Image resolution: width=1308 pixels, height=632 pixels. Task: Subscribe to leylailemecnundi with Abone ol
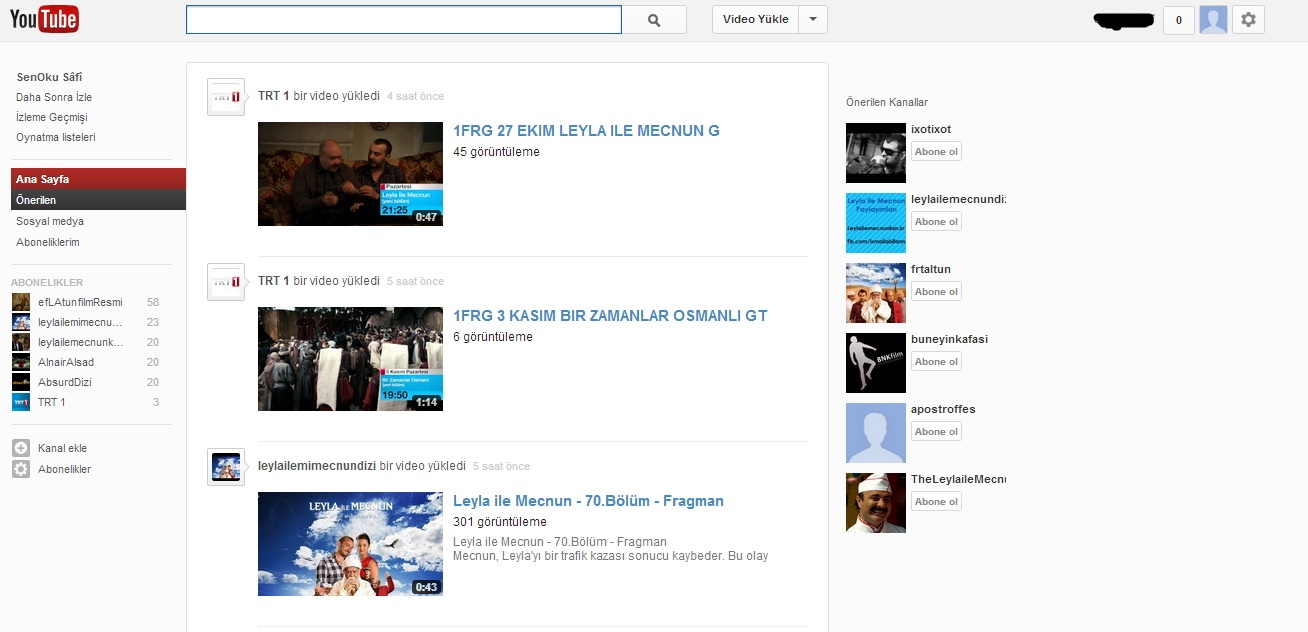click(x=936, y=222)
